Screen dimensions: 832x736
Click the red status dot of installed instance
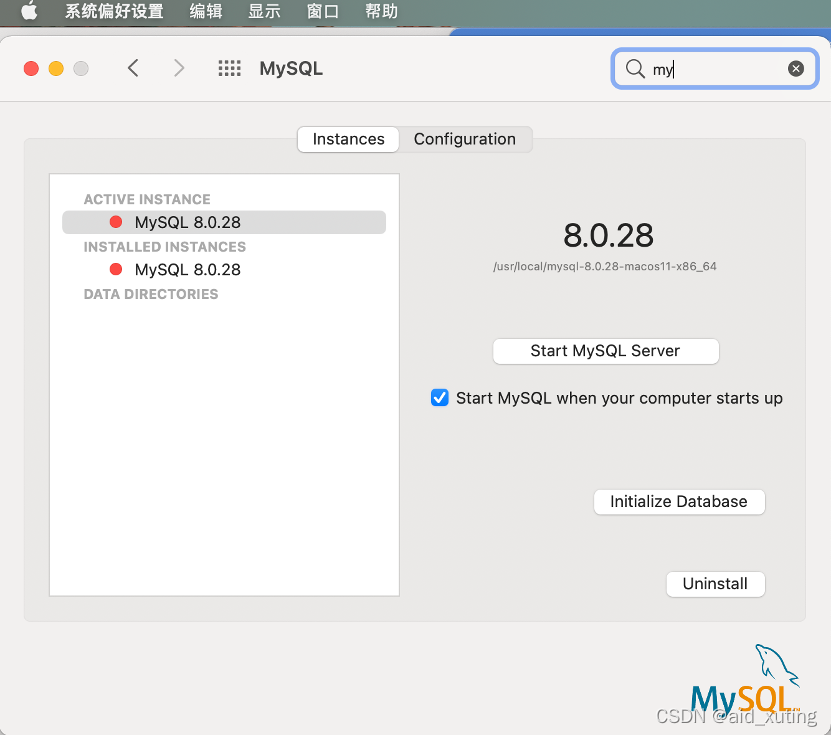click(x=116, y=269)
